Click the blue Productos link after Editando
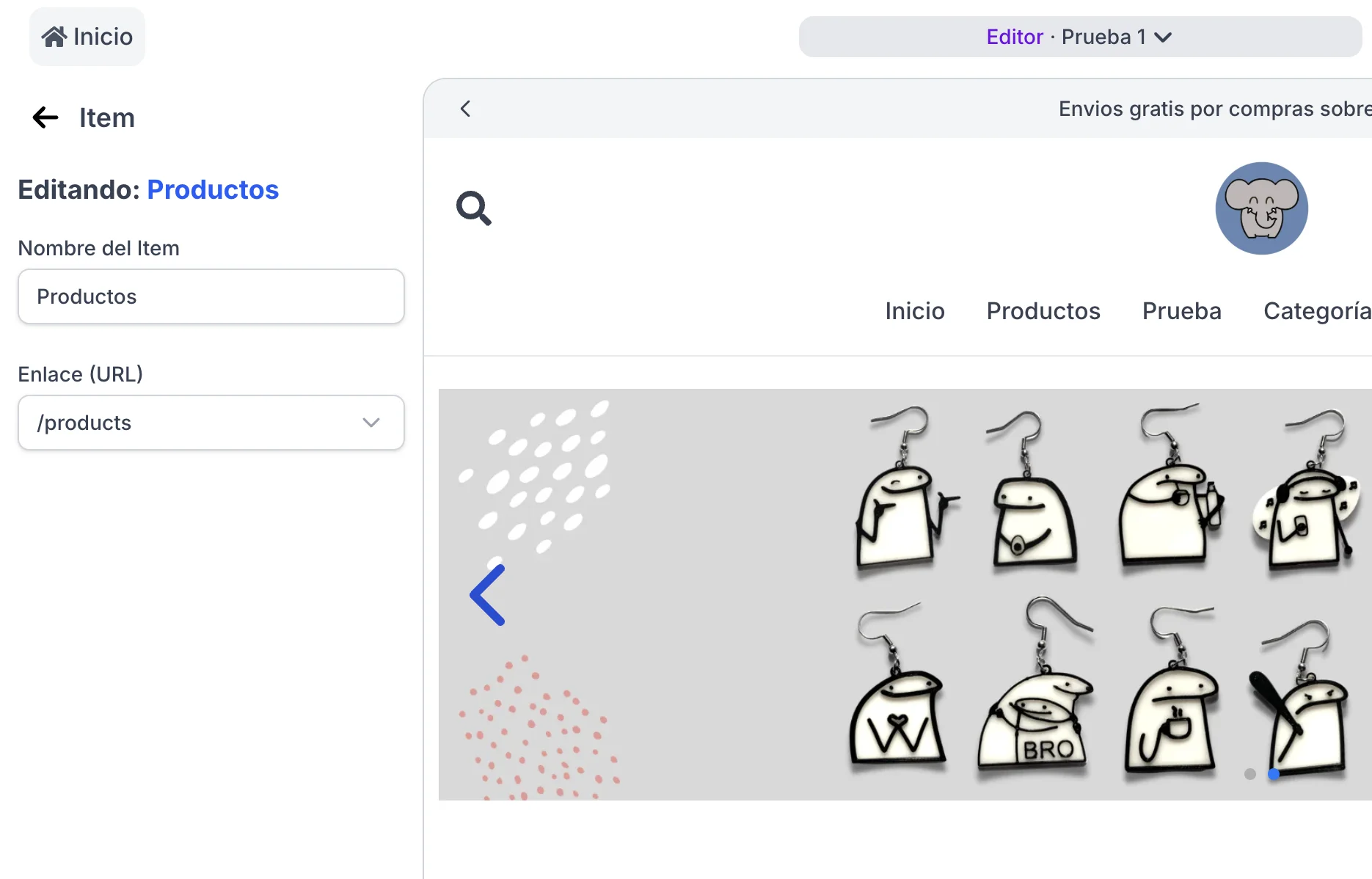The height and width of the screenshot is (879, 1372). pos(213,189)
